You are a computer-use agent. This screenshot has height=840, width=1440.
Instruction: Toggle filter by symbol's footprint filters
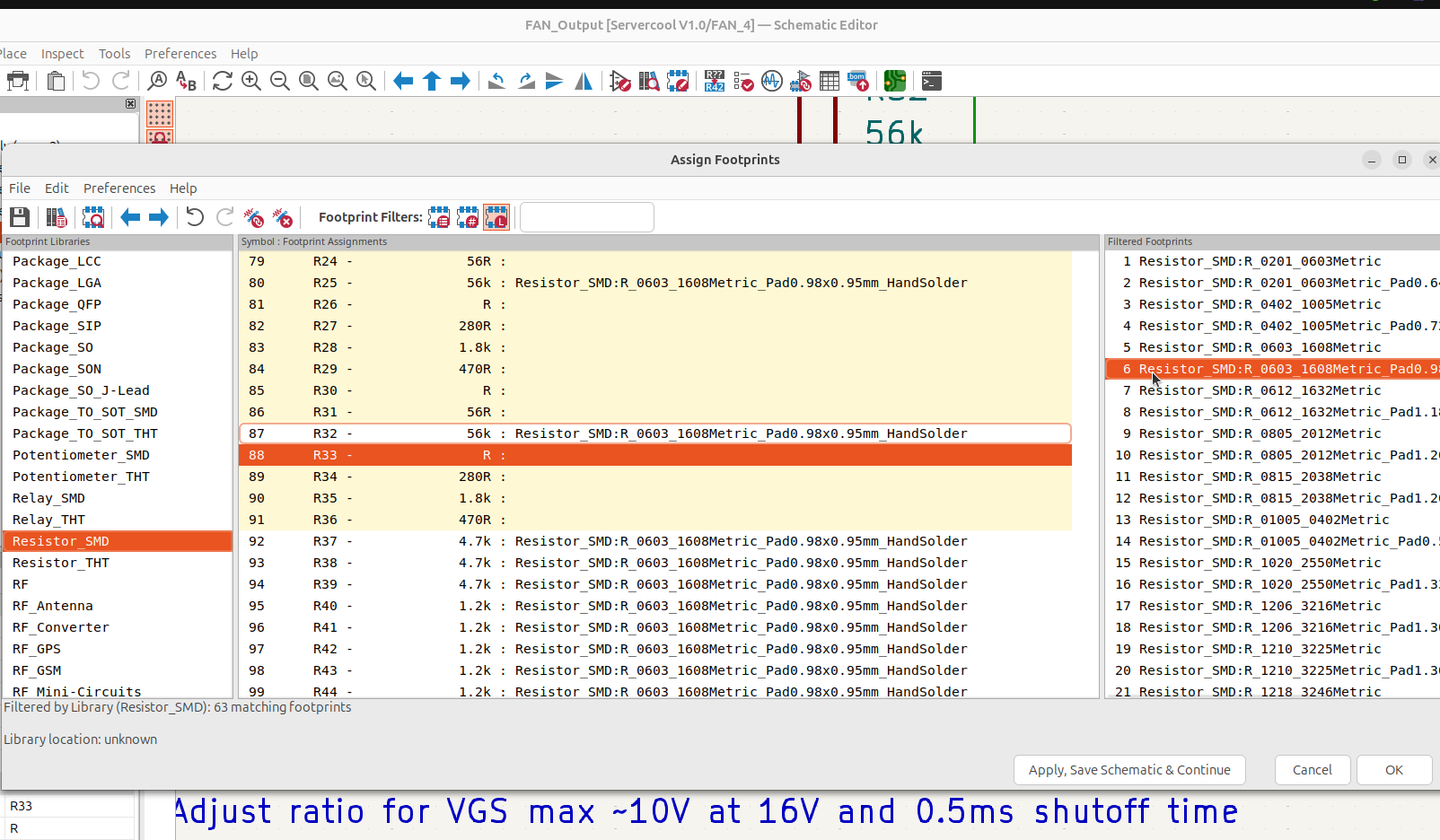pos(439,217)
